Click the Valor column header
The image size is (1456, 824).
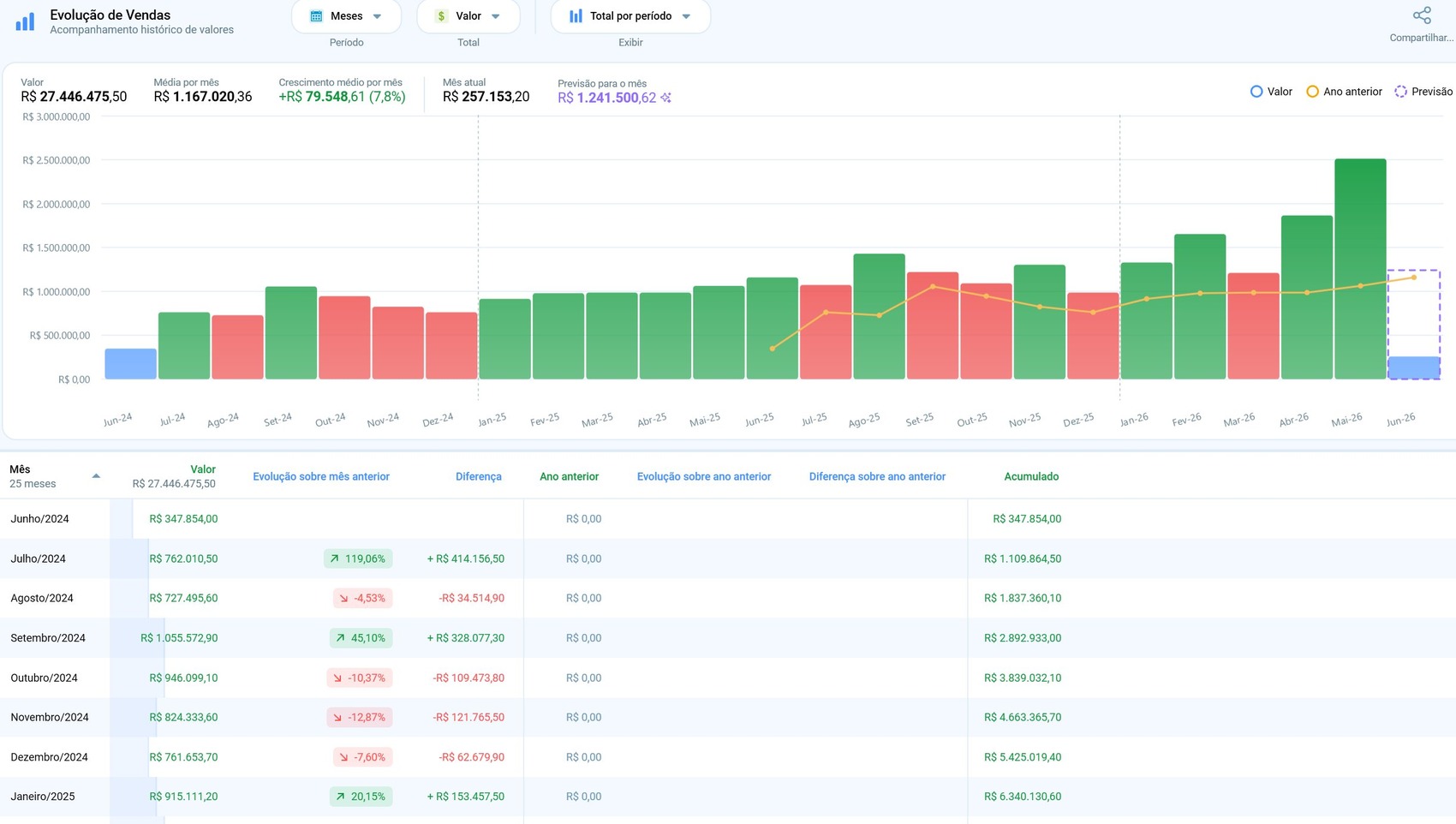[203, 469]
